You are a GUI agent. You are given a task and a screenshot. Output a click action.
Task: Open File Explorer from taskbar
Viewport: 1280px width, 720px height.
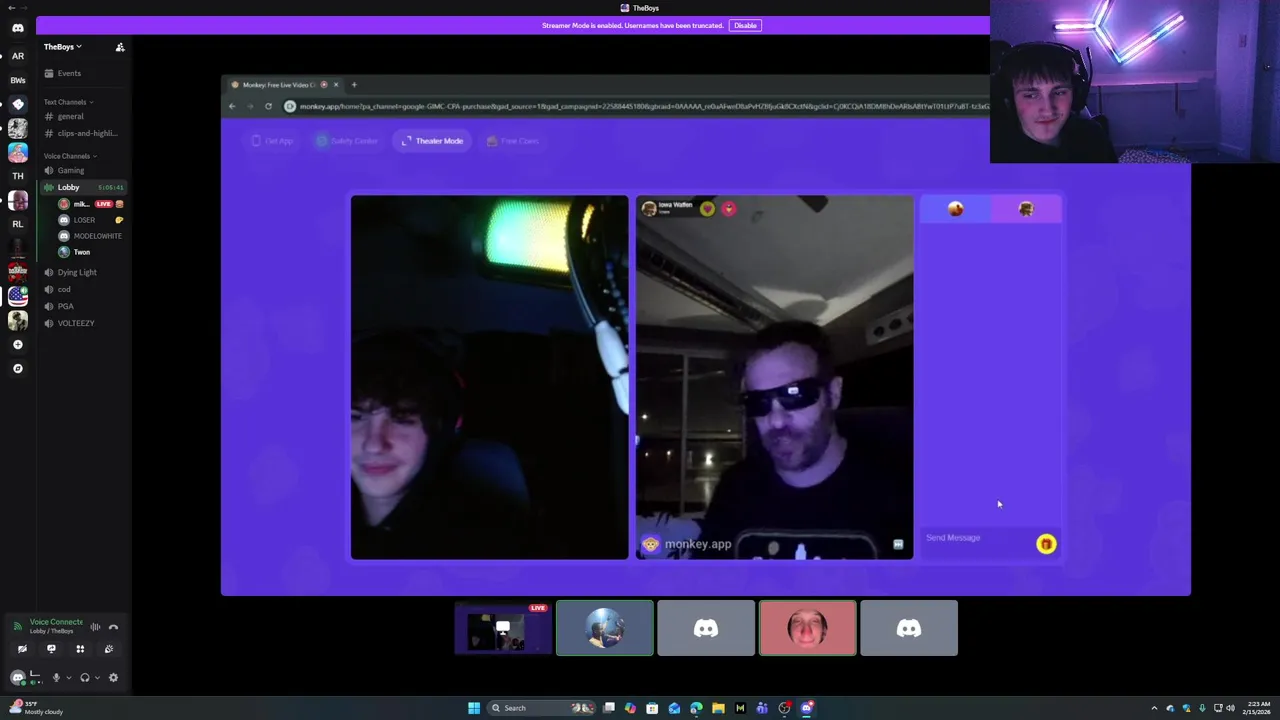tap(718, 708)
